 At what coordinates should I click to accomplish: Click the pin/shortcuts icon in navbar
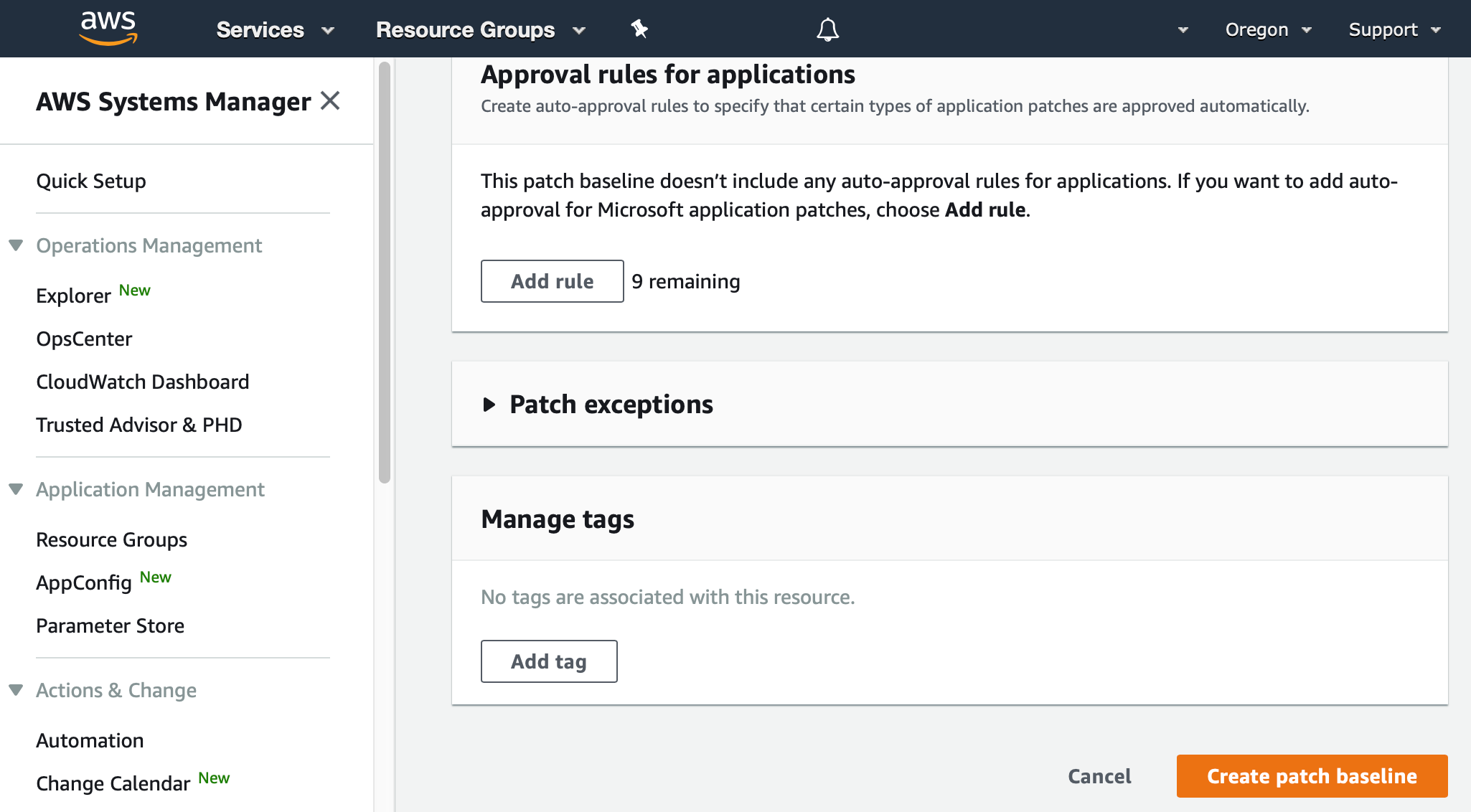coord(638,29)
